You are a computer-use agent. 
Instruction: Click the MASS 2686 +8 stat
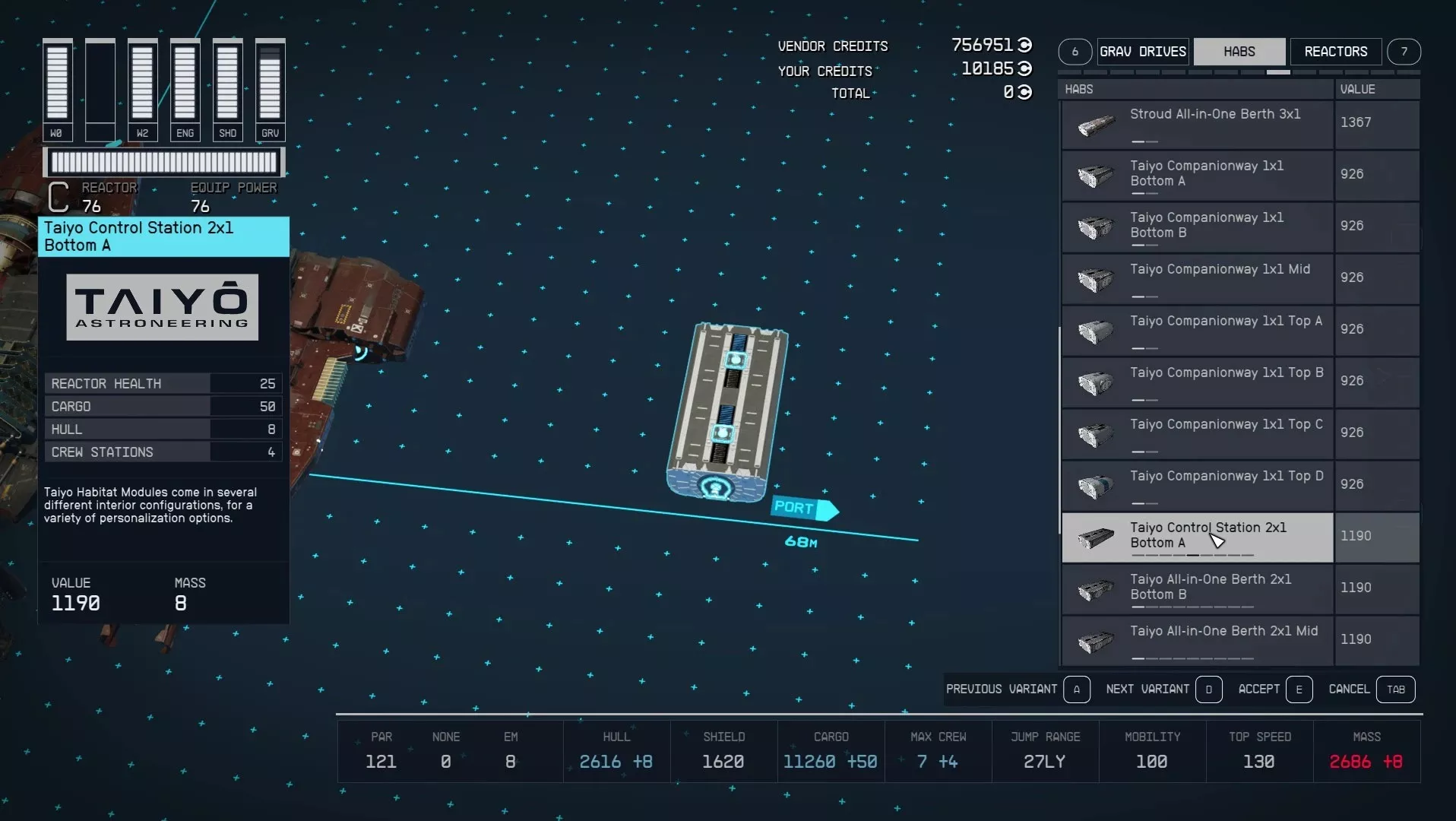1366,750
